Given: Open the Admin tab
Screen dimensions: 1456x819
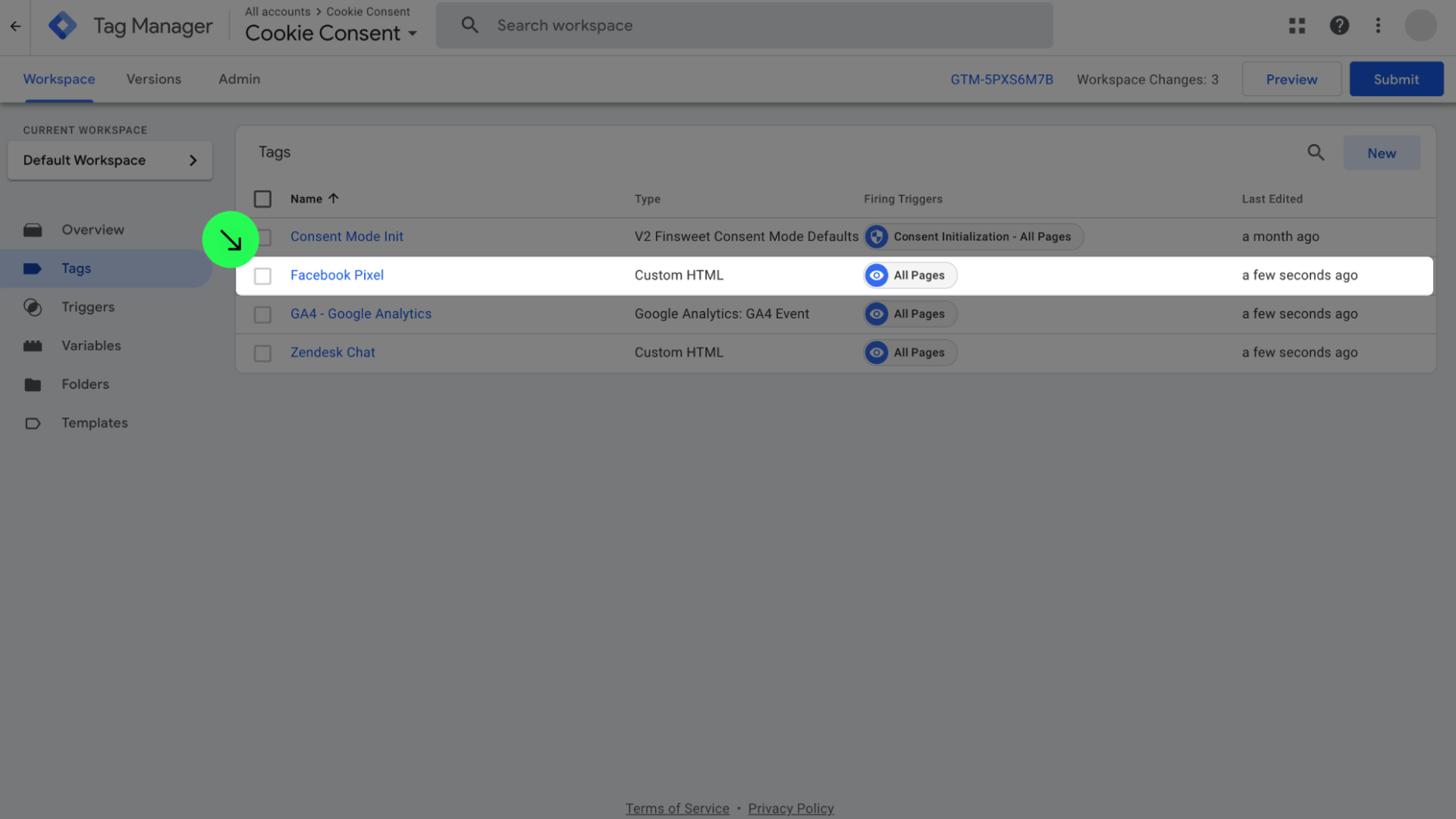Looking at the screenshot, I should coord(239,79).
